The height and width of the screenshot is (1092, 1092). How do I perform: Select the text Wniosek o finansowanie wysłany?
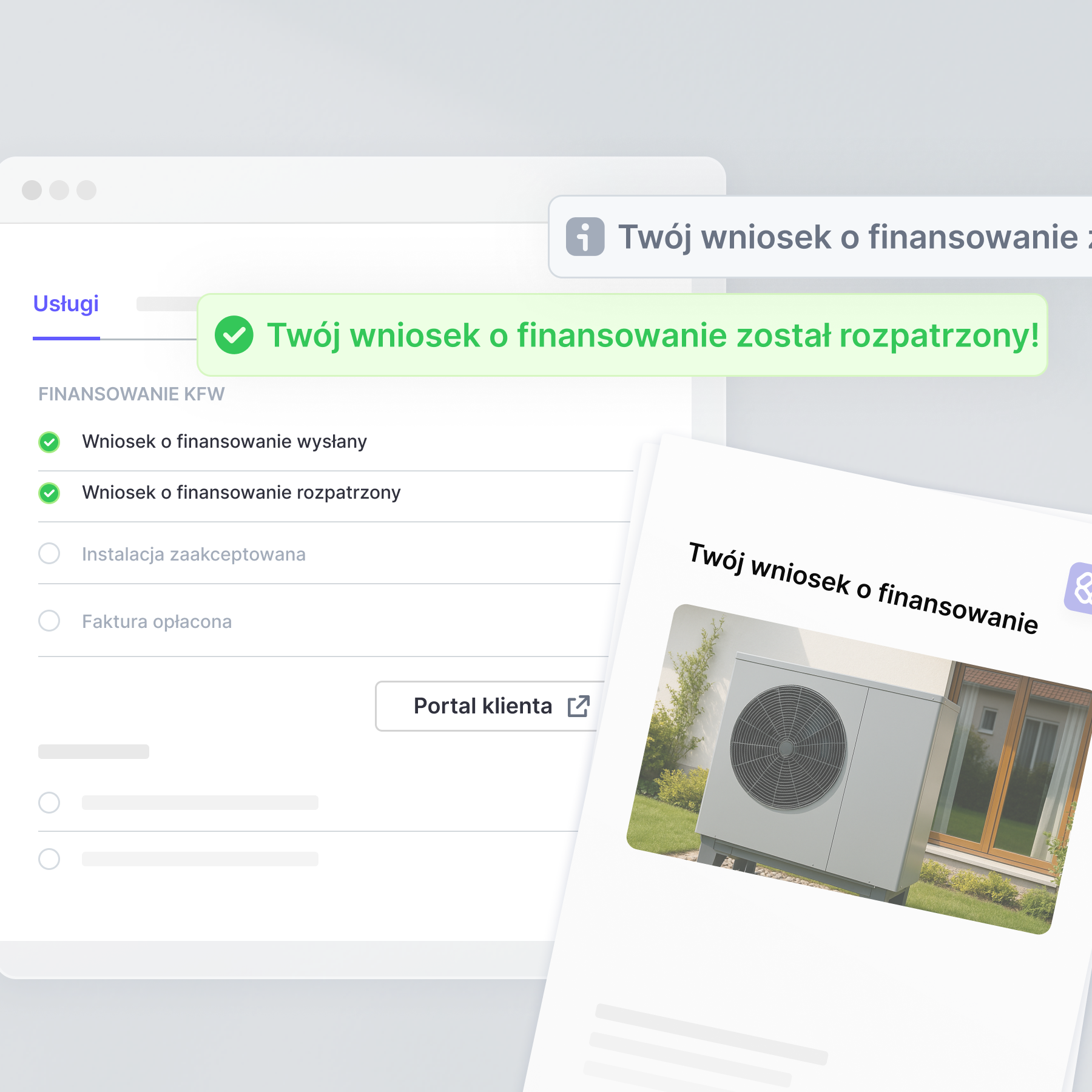224,442
